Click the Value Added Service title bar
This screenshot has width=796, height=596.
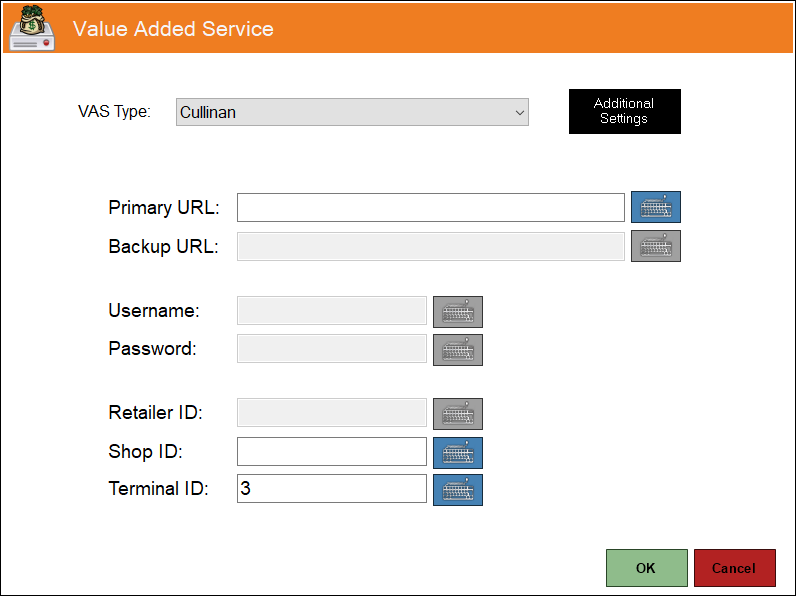398,28
